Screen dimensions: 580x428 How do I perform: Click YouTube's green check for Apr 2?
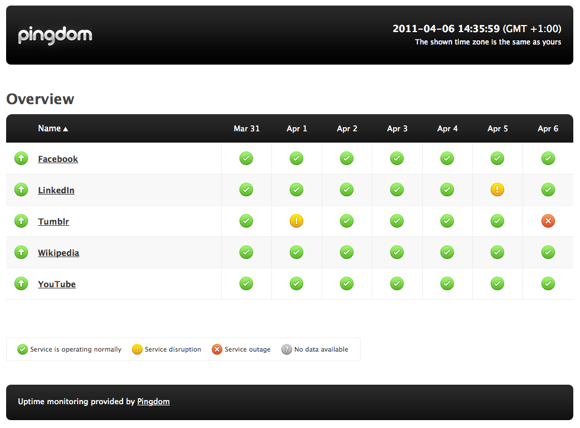pyautogui.click(x=347, y=284)
